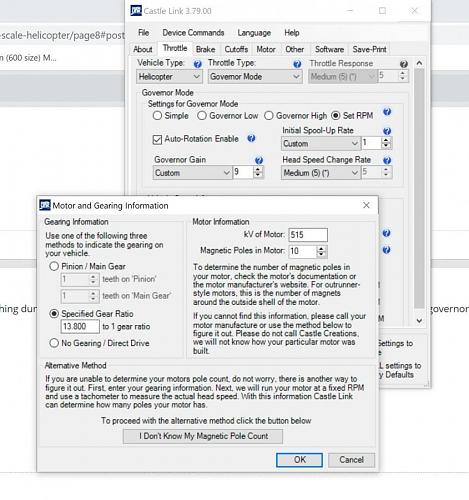Click I Don't Know My Magnetic Pole Count

(x=203, y=436)
